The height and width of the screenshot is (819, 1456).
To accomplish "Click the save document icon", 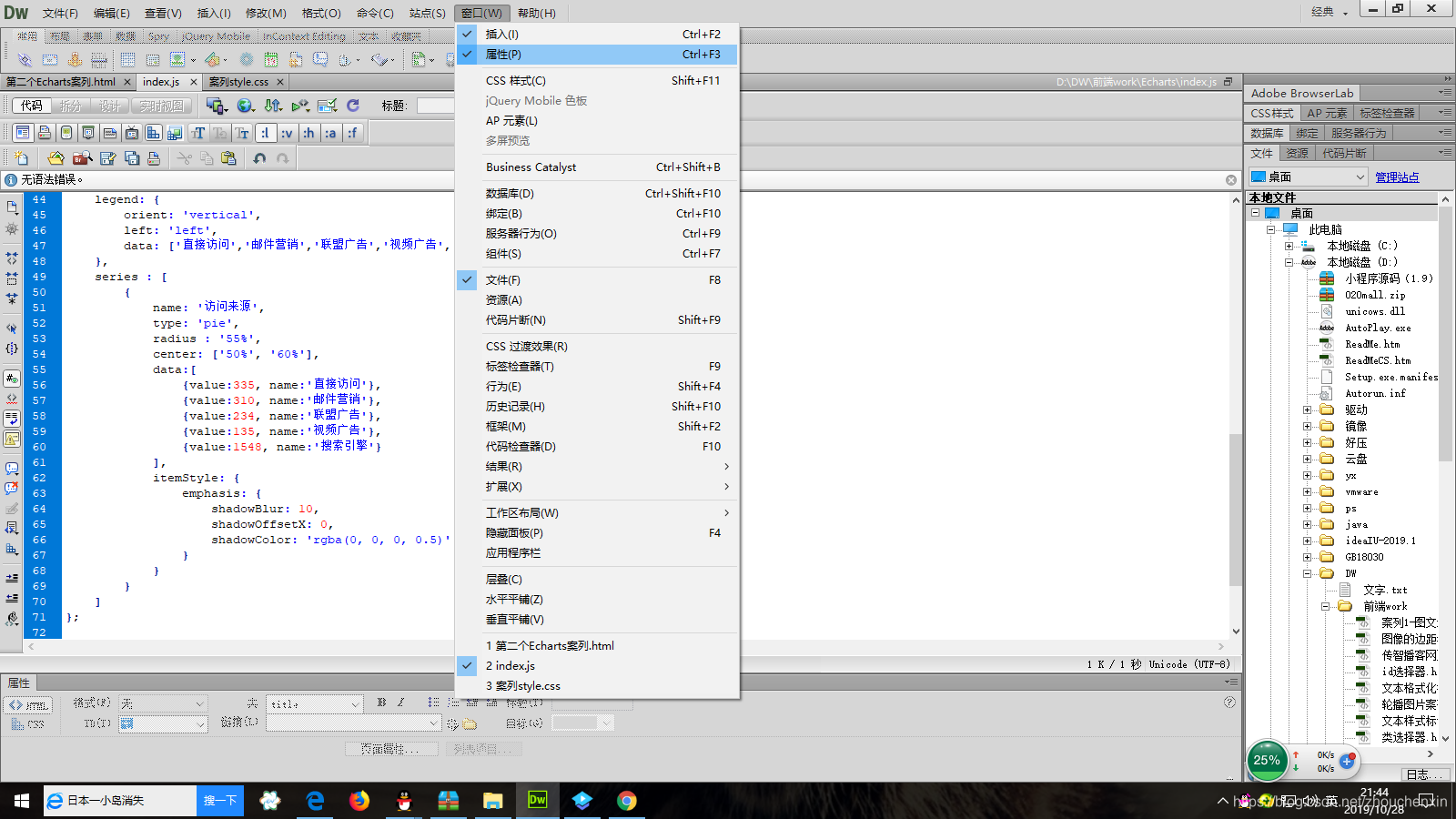I will [107, 158].
